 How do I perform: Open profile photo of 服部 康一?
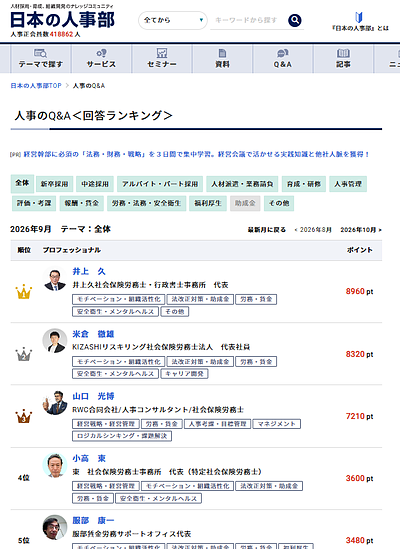[x=55, y=527]
